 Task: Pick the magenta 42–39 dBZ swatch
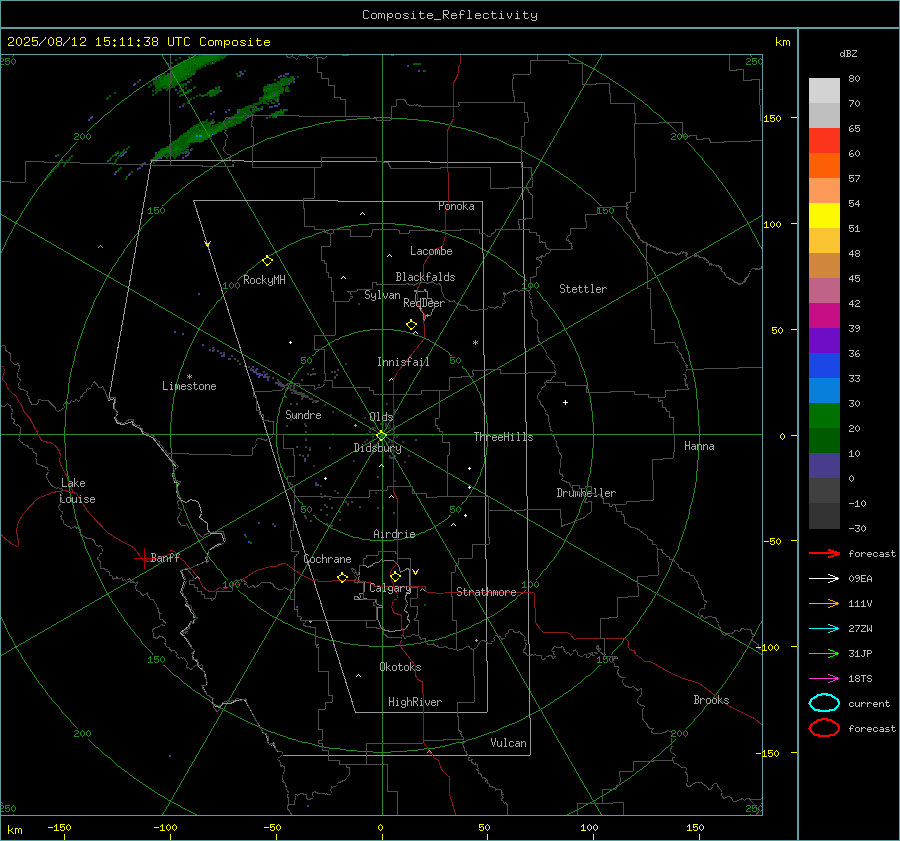click(x=824, y=316)
